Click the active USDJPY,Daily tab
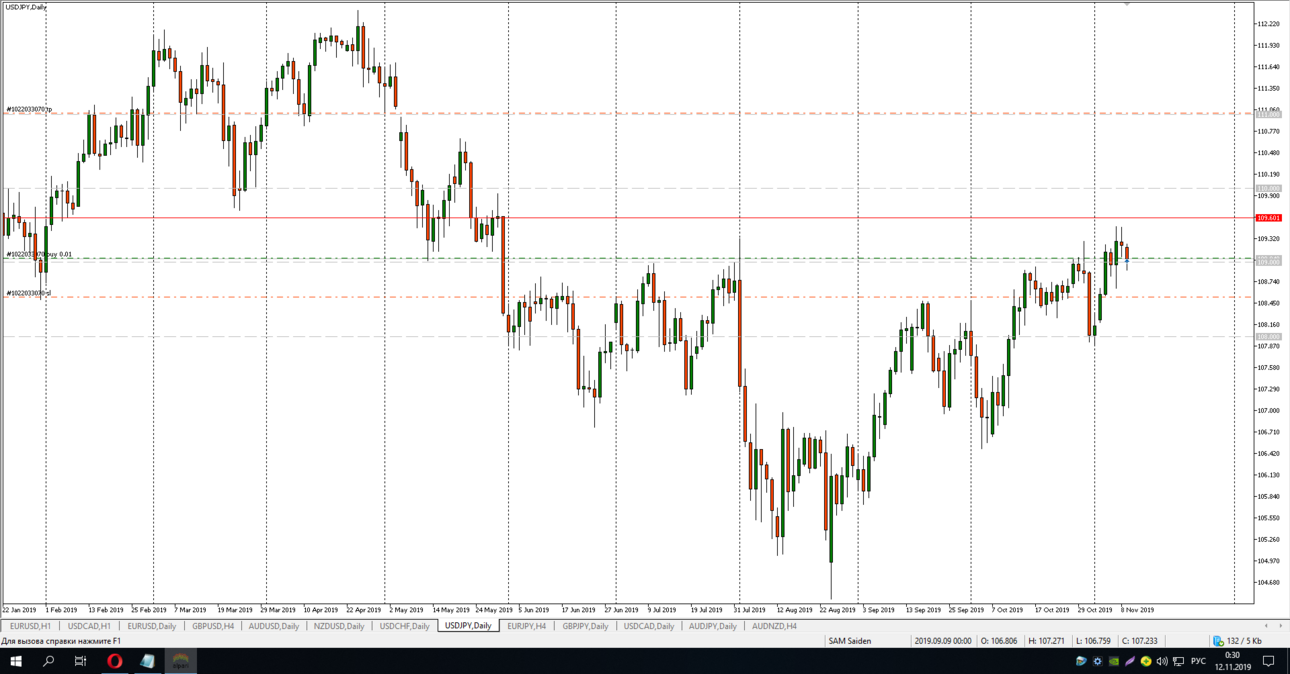This screenshot has width=1290, height=674. [x=468, y=626]
